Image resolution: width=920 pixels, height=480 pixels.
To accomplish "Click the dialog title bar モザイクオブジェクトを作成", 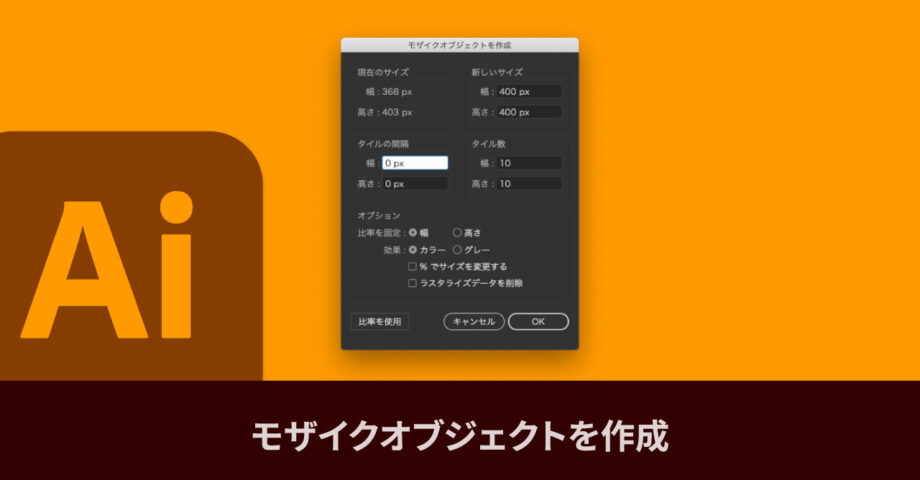I will (459, 45).
